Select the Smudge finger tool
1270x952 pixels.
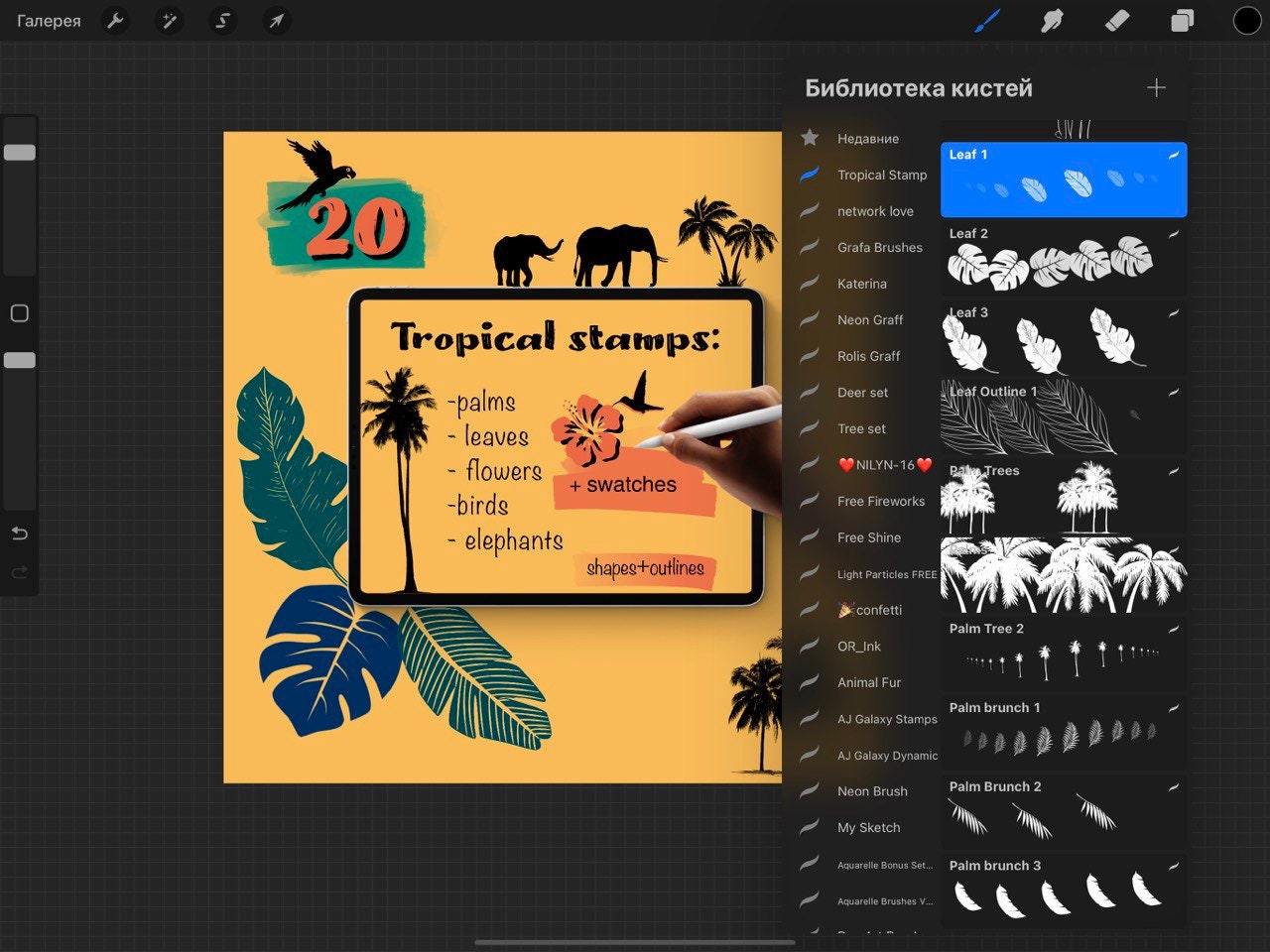[x=1052, y=20]
